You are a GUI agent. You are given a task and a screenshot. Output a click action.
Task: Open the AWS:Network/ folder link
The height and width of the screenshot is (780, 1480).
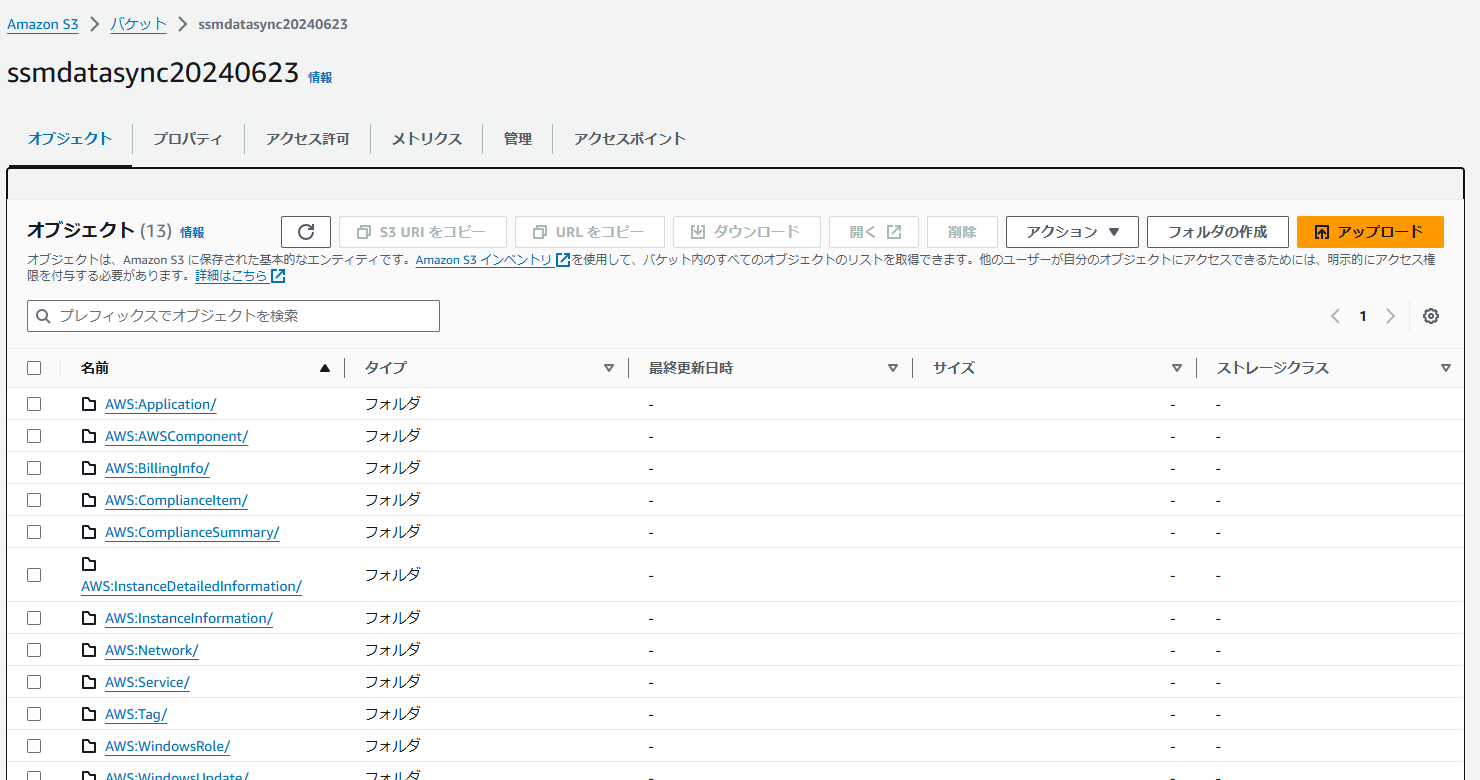click(x=152, y=650)
